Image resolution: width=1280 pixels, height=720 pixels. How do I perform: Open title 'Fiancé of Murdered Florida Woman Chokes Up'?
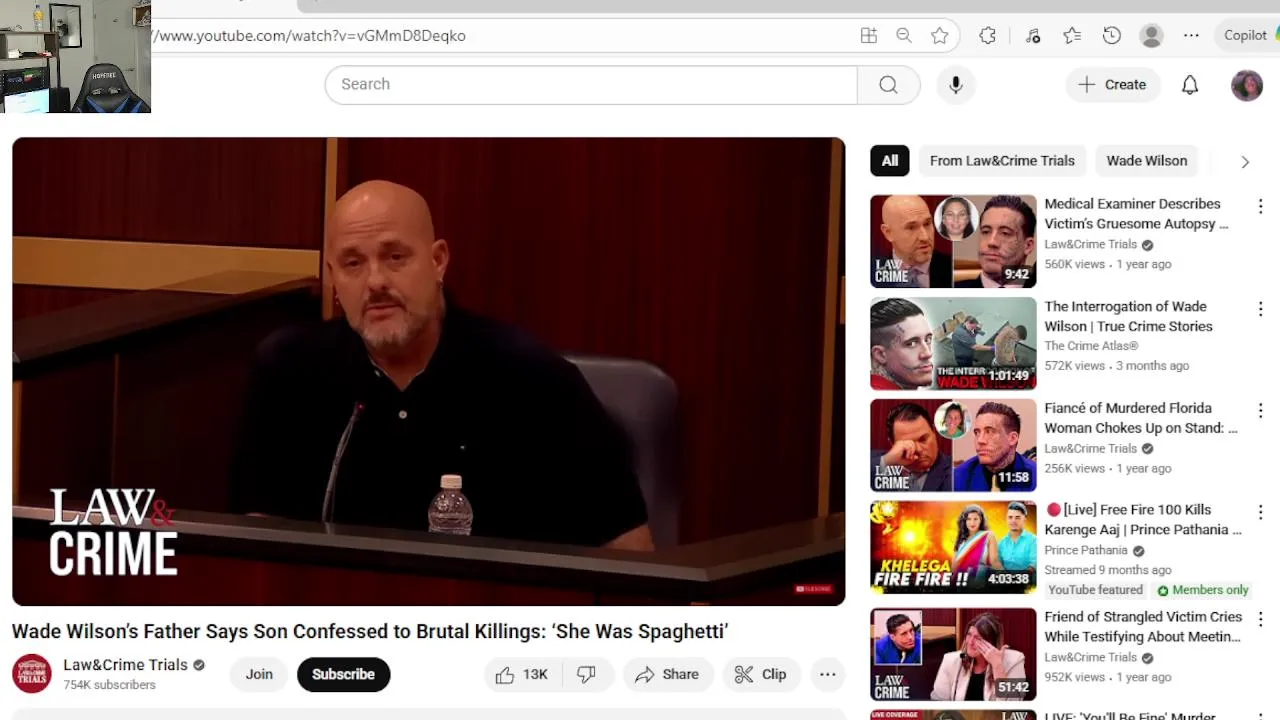pyautogui.click(x=1141, y=418)
